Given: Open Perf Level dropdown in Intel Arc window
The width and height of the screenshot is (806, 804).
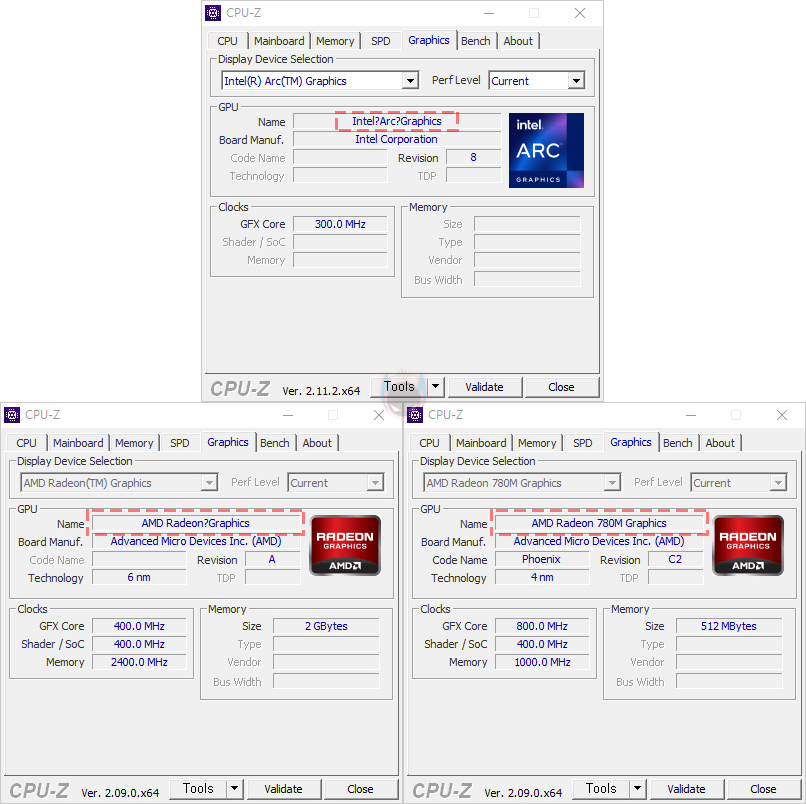Looking at the screenshot, I should 576,81.
